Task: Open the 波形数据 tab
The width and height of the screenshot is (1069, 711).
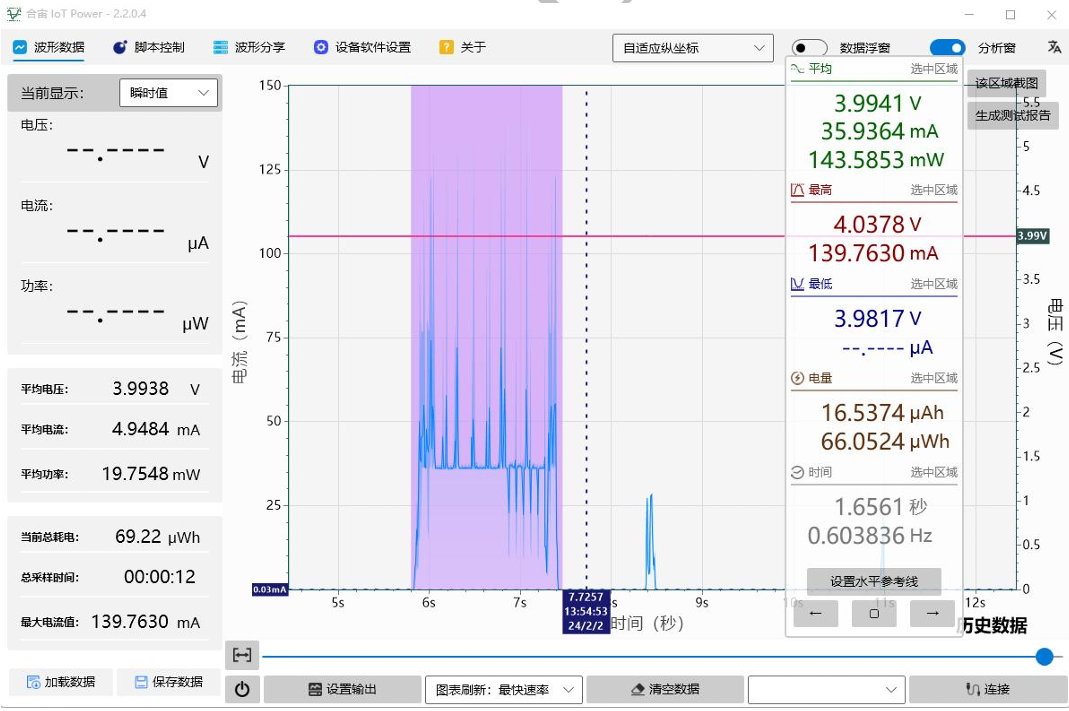Action: coord(48,47)
